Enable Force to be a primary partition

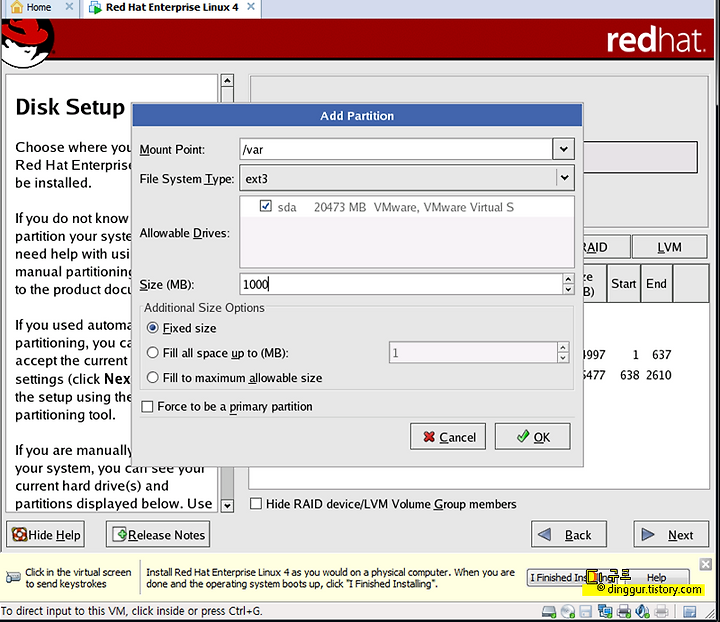[147, 407]
